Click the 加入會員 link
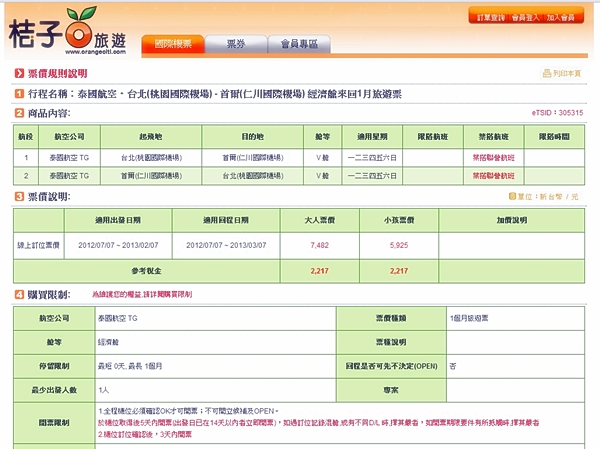600x449 pixels. pos(561,17)
